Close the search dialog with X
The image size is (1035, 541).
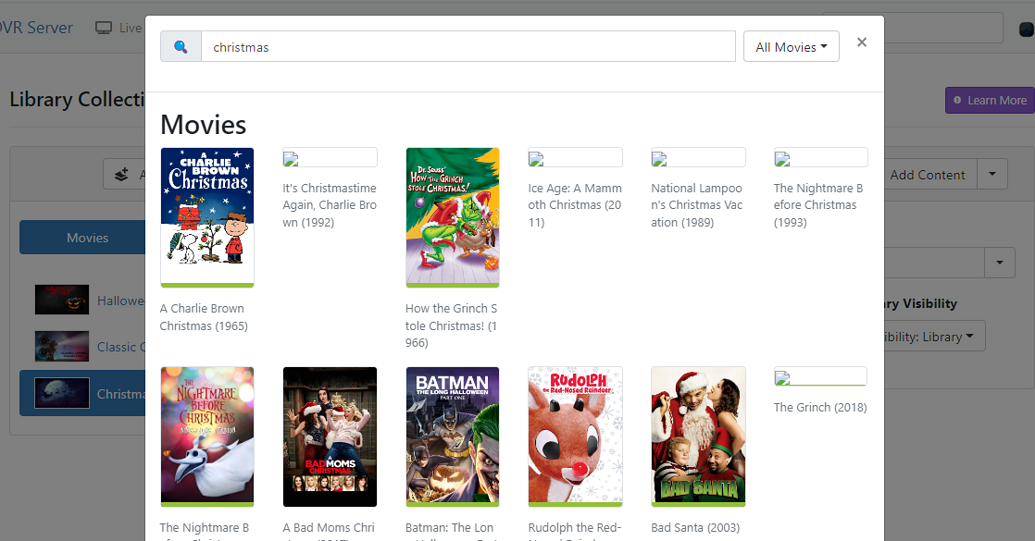861,42
